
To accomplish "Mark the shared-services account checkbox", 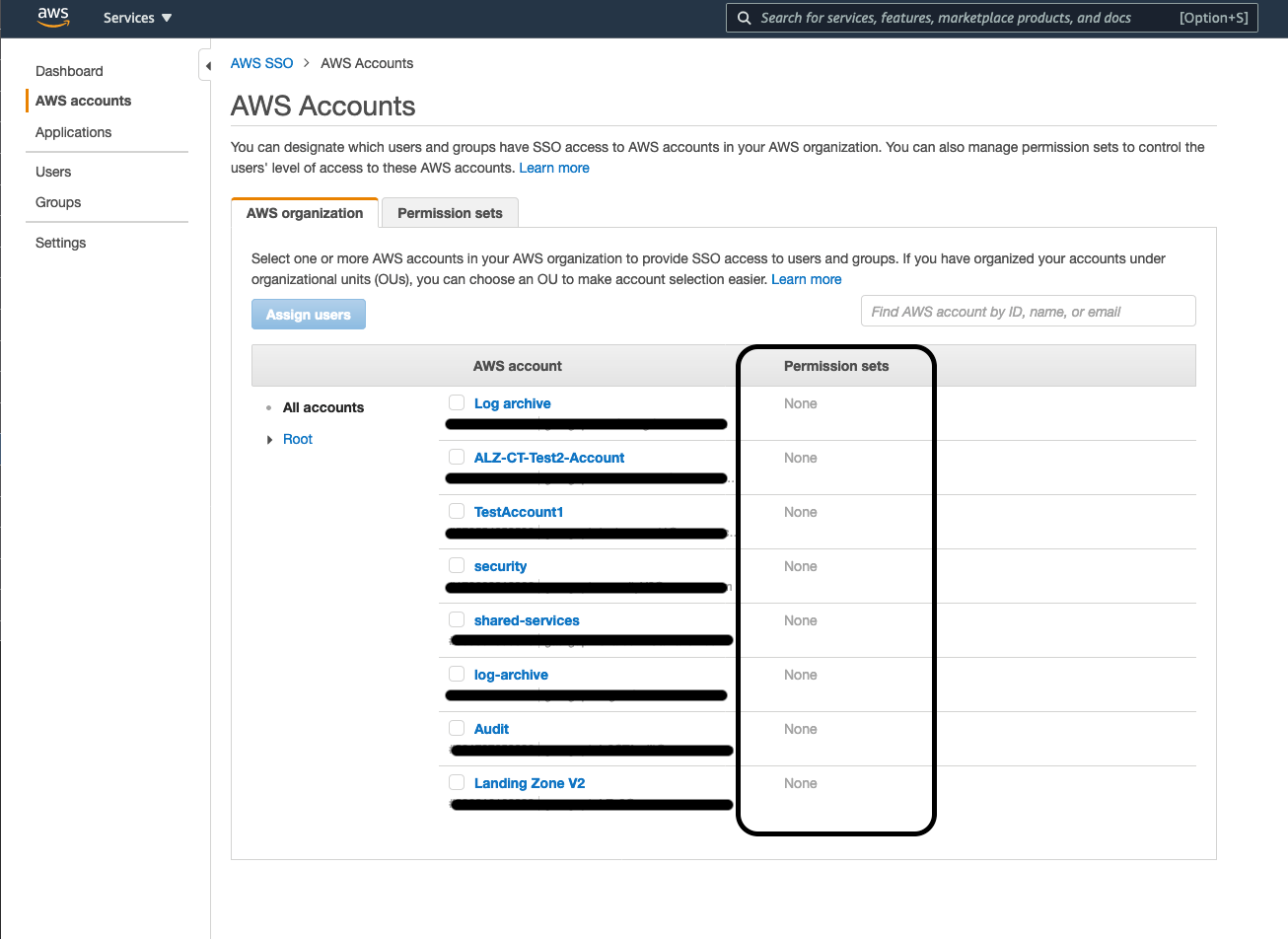I will pyautogui.click(x=457, y=619).
